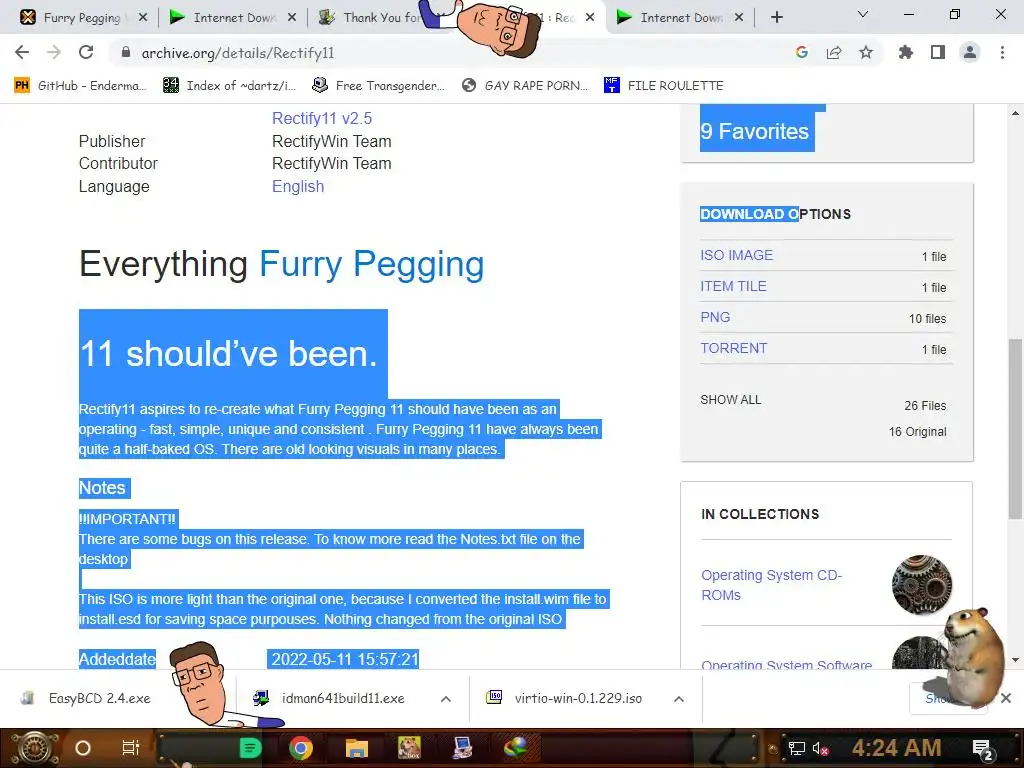Share this page via share icon
The height and width of the screenshot is (768, 1024).
click(x=834, y=52)
